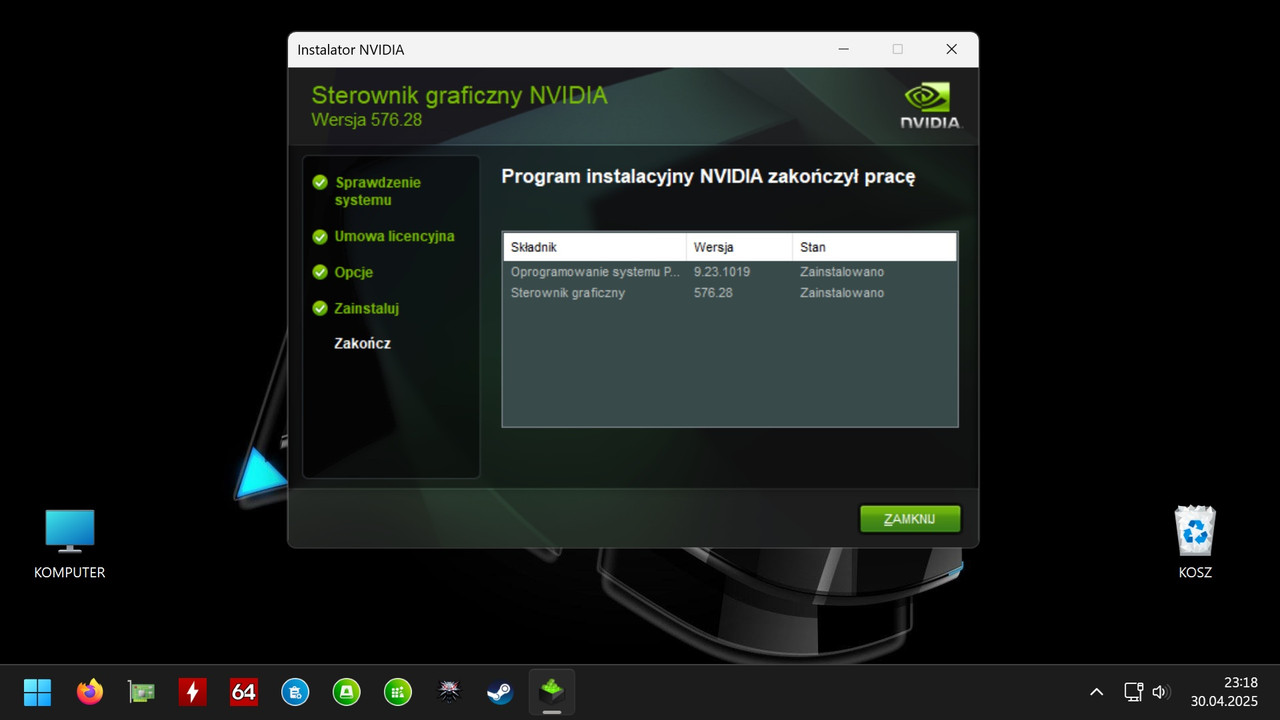Click the Sterownik graficzny NVIDIA header title

[x=459, y=95]
